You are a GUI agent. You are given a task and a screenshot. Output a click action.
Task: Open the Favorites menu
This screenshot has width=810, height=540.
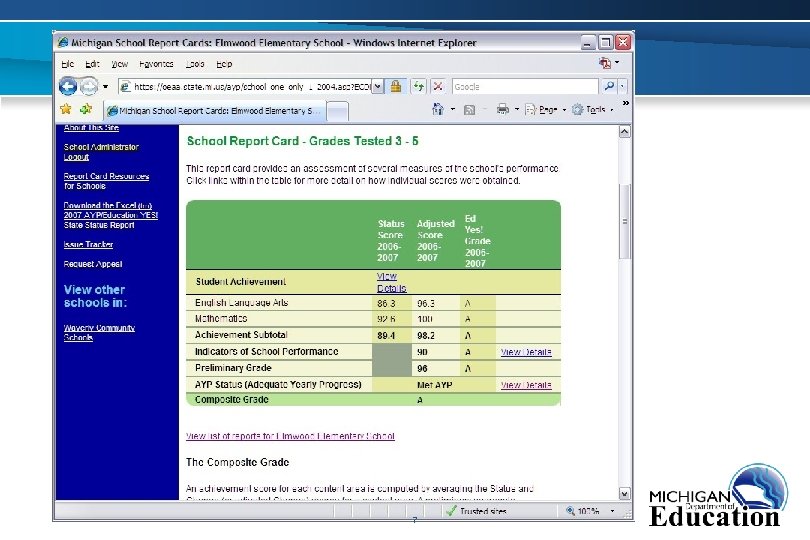click(156, 64)
